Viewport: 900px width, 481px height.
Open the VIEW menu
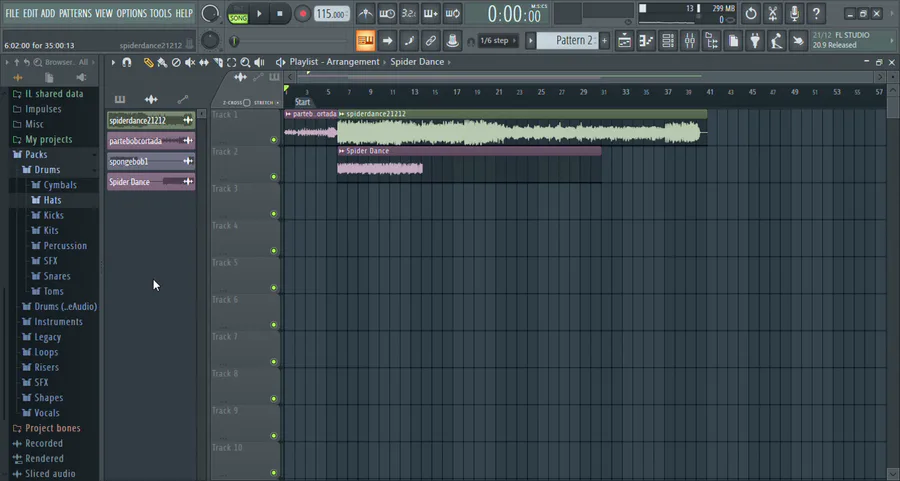[104, 13]
